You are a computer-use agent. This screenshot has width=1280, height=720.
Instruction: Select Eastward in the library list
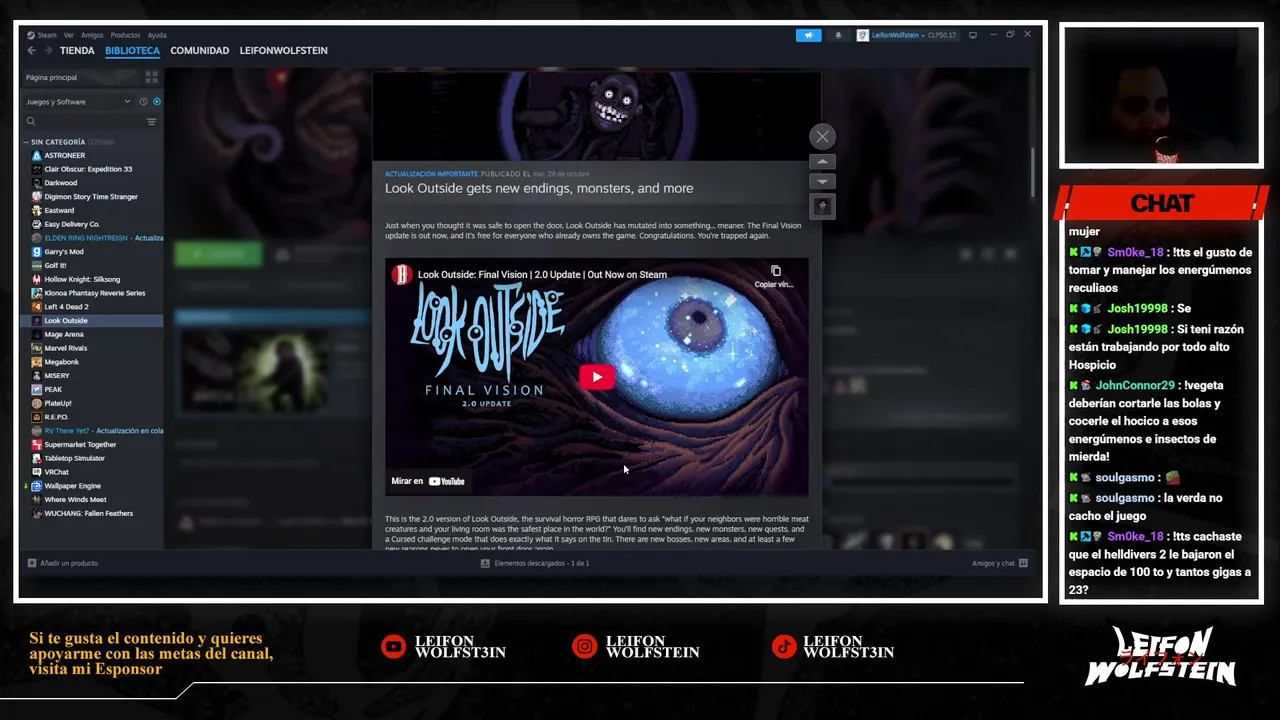[59, 210]
